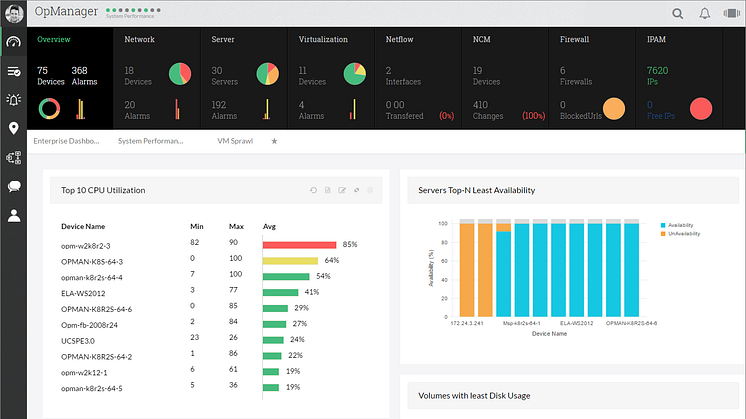Select the Overview tab
The height and width of the screenshot is (419, 746).
pyautogui.click(x=54, y=39)
